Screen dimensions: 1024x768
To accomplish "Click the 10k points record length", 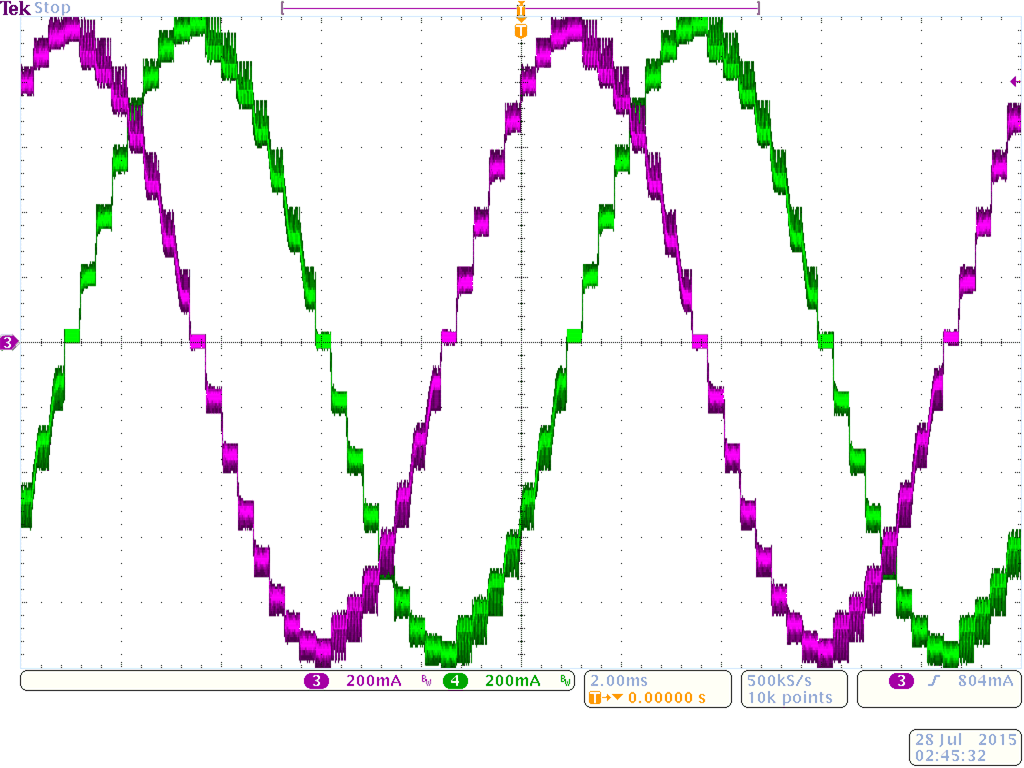I will coord(789,697).
